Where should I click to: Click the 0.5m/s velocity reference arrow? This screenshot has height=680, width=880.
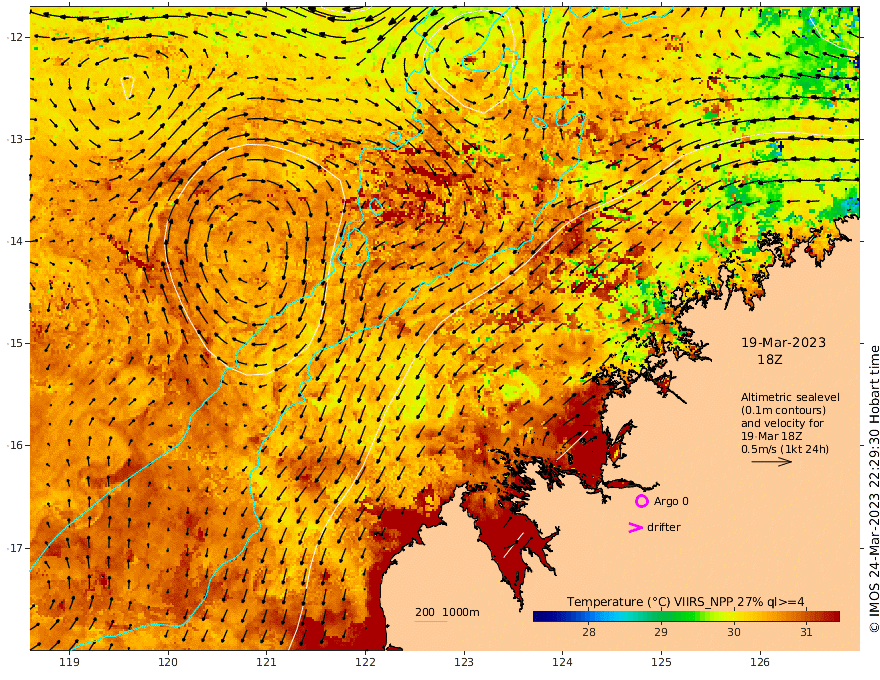(772, 462)
